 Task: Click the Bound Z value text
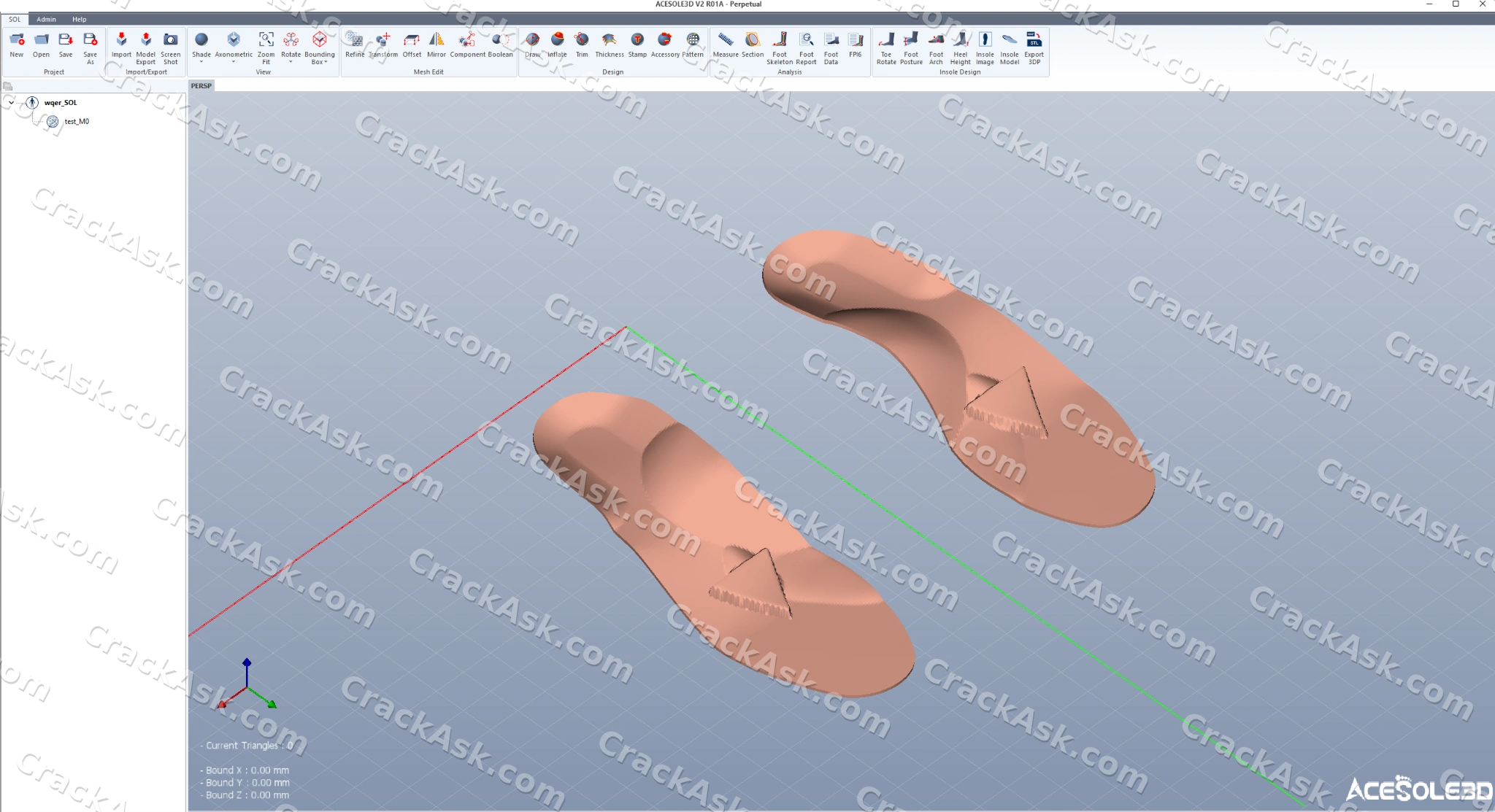(x=245, y=795)
